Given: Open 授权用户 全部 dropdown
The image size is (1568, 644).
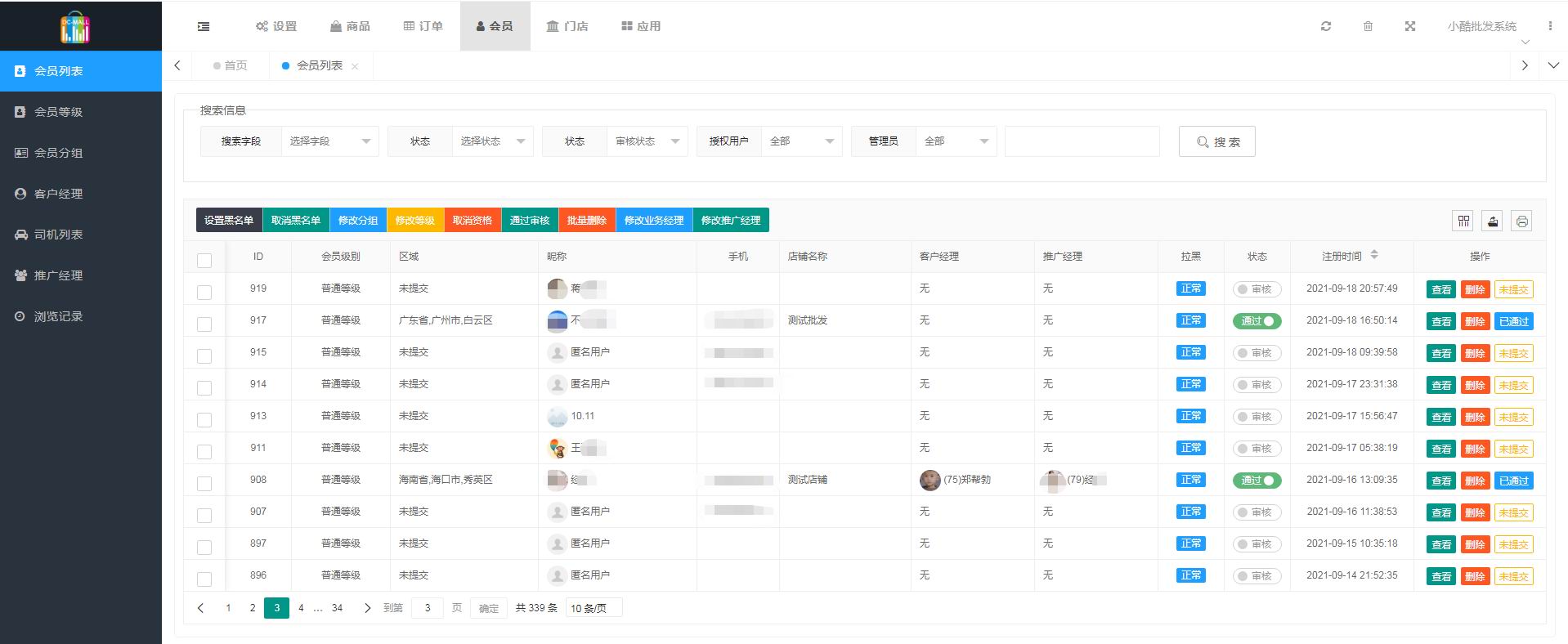Looking at the screenshot, I should coord(801,141).
